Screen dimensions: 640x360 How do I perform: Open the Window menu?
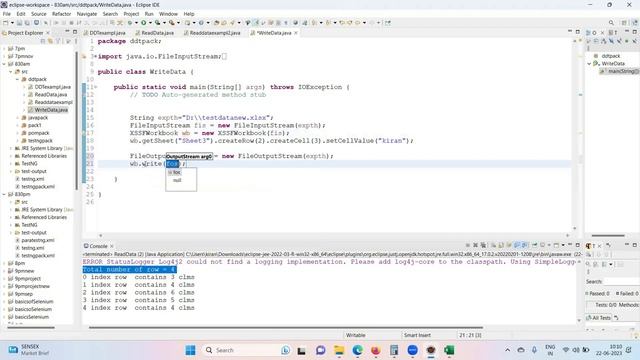[x=168, y=14]
